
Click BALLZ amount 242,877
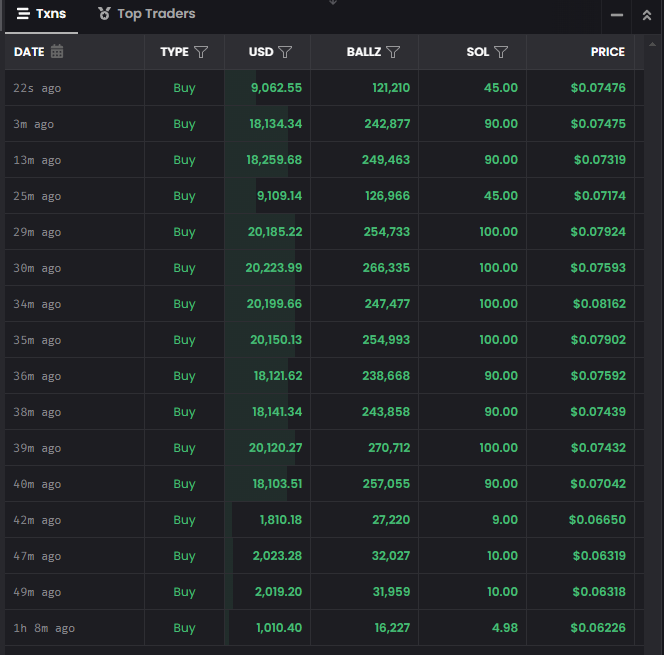coord(387,124)
